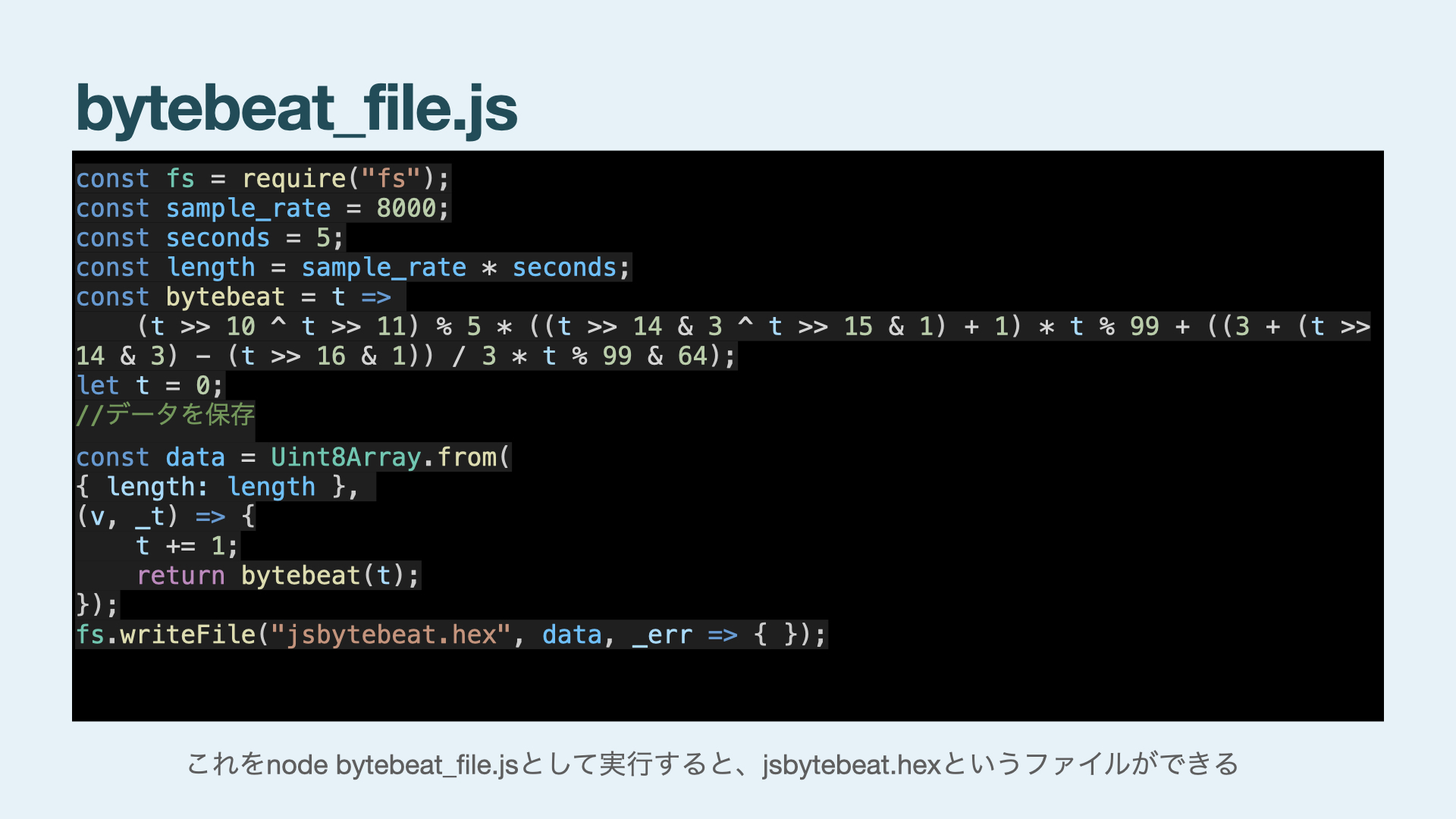
Task: Click fs.writeFile in the last code line
Action: [165, 635]
